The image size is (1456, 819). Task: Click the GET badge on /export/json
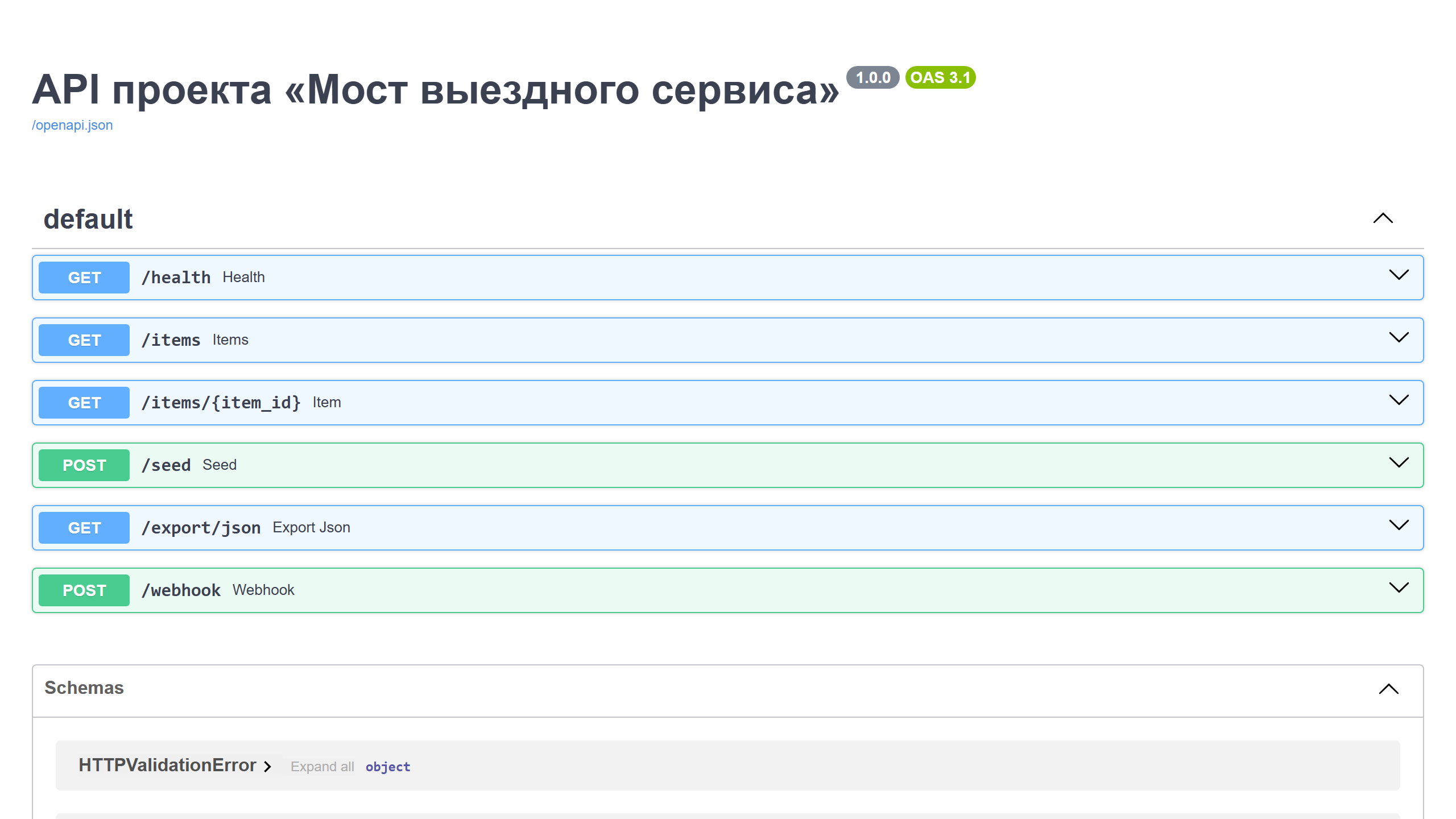coord(84,527)
